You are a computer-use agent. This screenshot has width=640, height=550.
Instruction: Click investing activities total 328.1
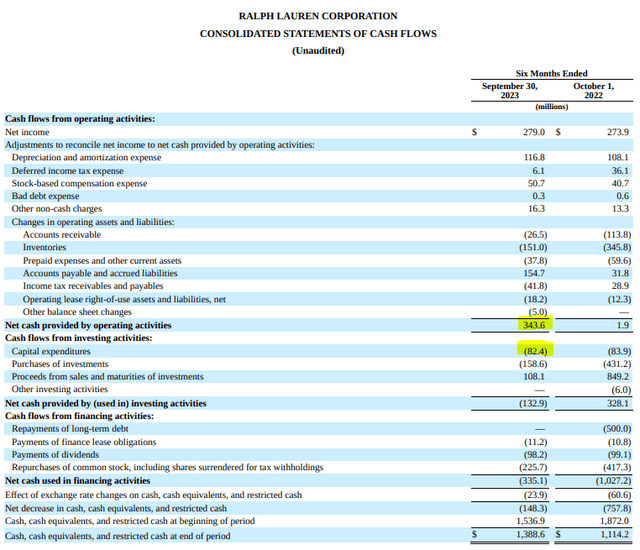618,404
